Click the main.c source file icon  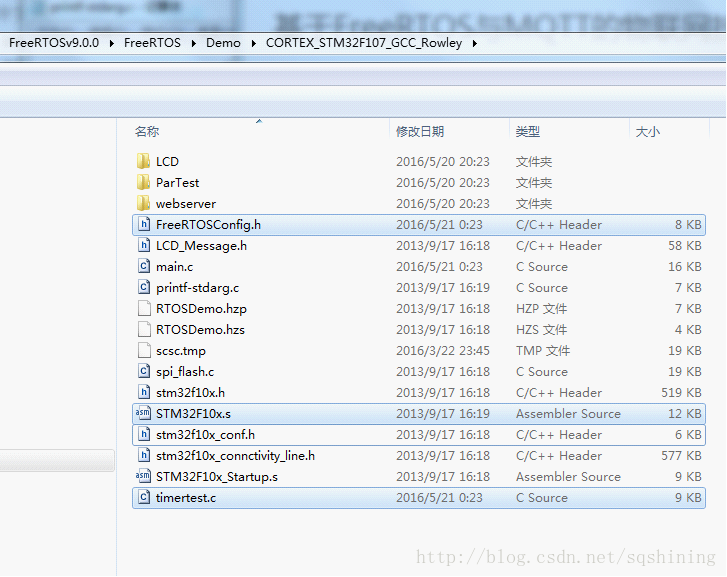pos(144,266)
